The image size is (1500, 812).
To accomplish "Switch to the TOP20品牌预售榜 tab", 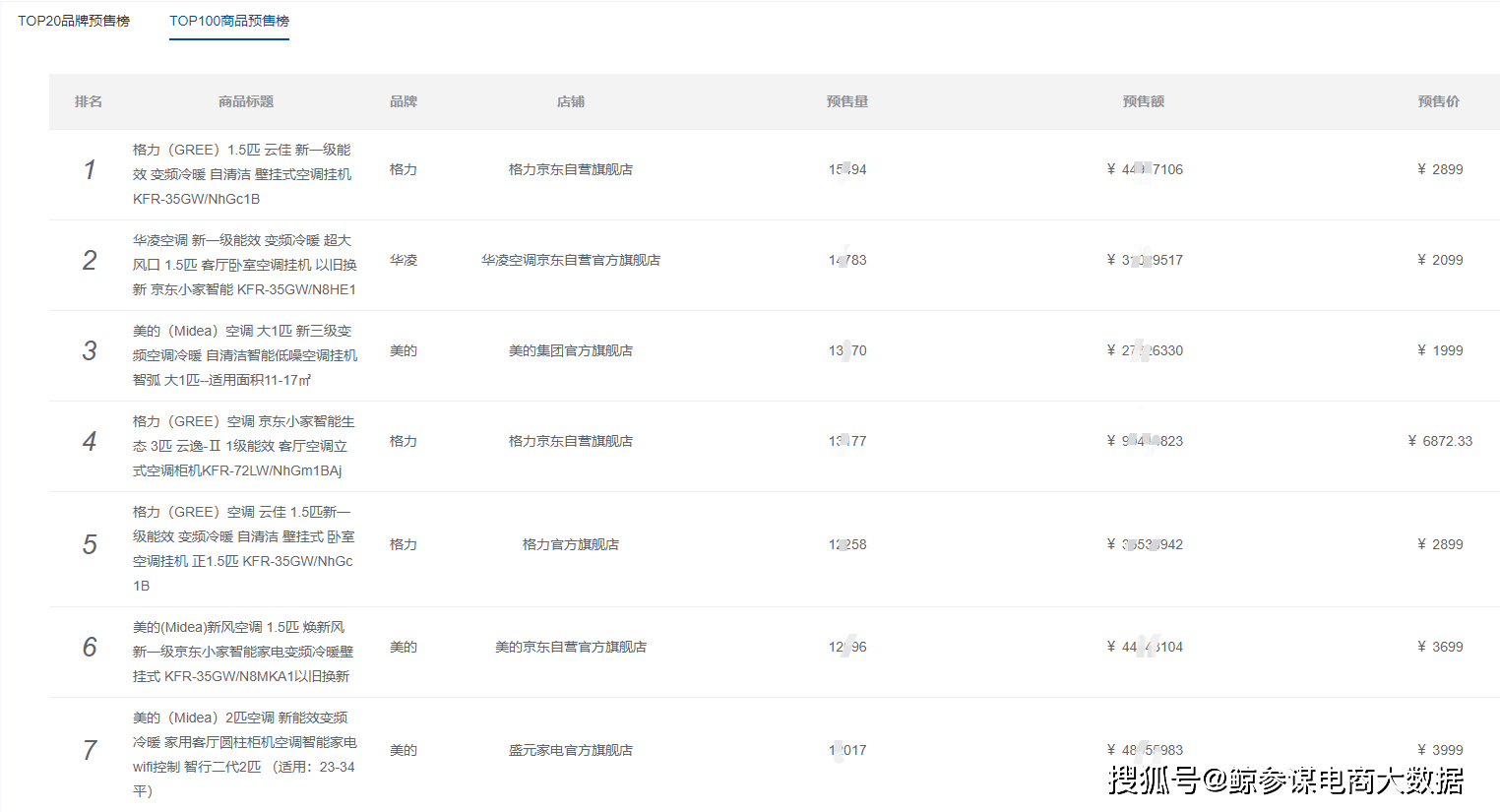I will (x=74, y=21).
